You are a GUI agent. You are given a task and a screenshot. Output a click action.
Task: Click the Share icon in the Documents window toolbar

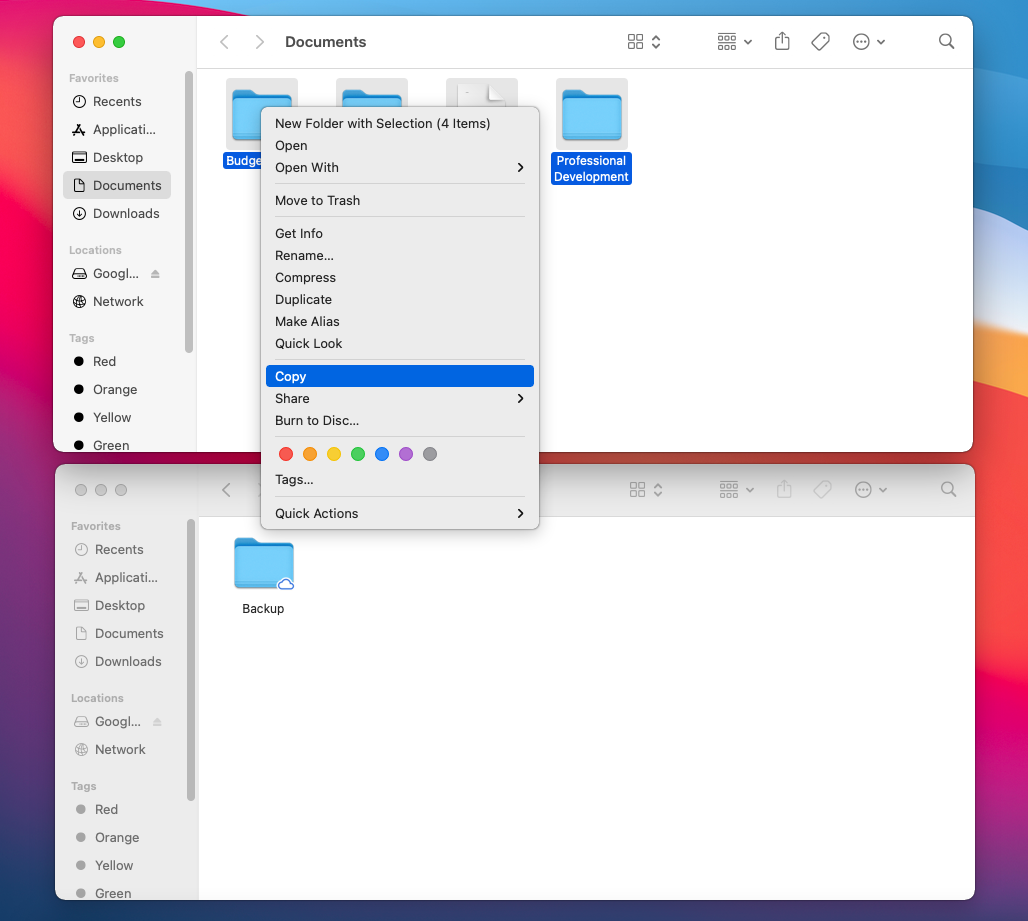pyautogui.click(x=782, y=41)
